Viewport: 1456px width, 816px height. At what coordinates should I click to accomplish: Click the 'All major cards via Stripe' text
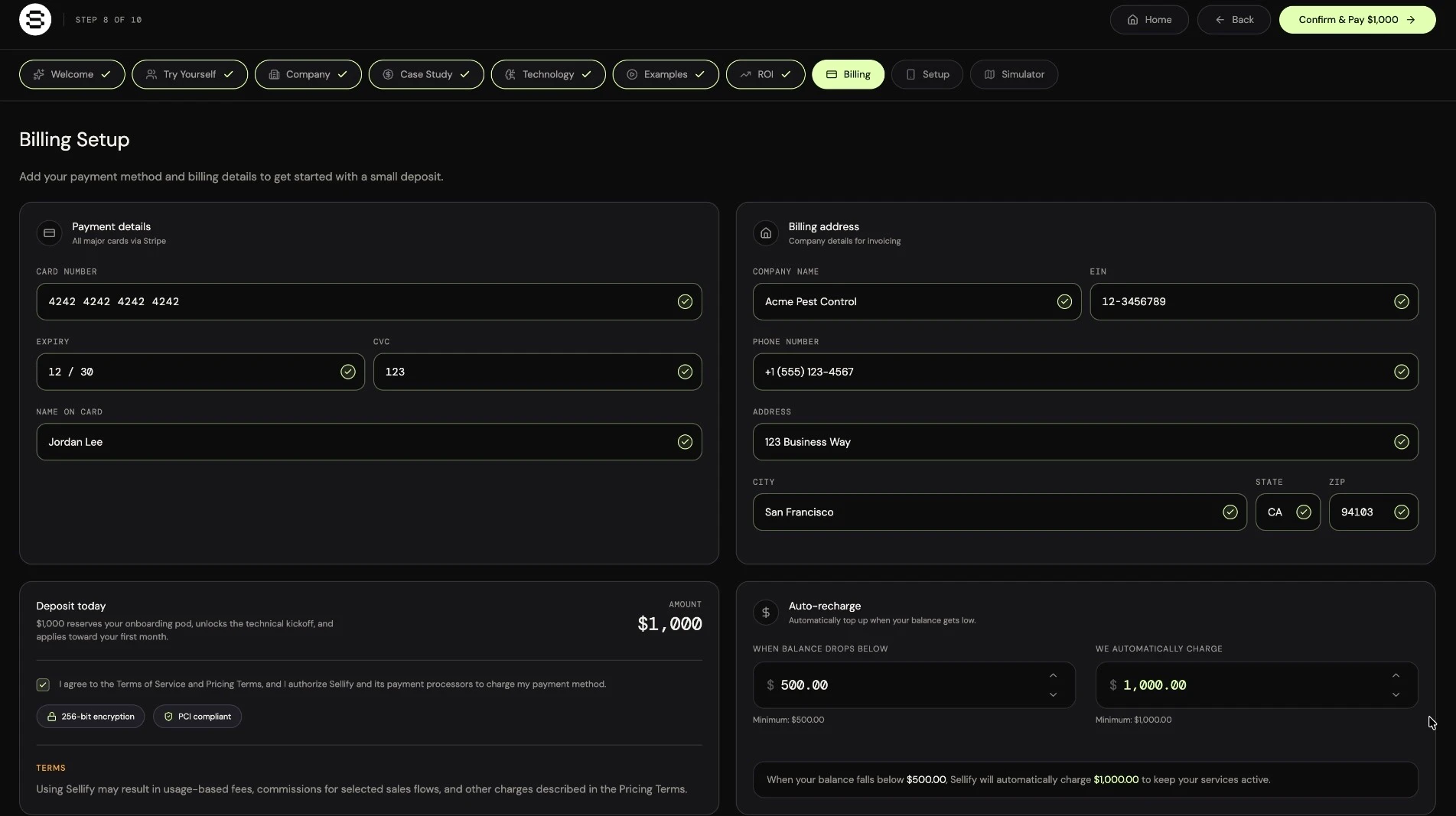pyautogui.click(x=119, y=241)
